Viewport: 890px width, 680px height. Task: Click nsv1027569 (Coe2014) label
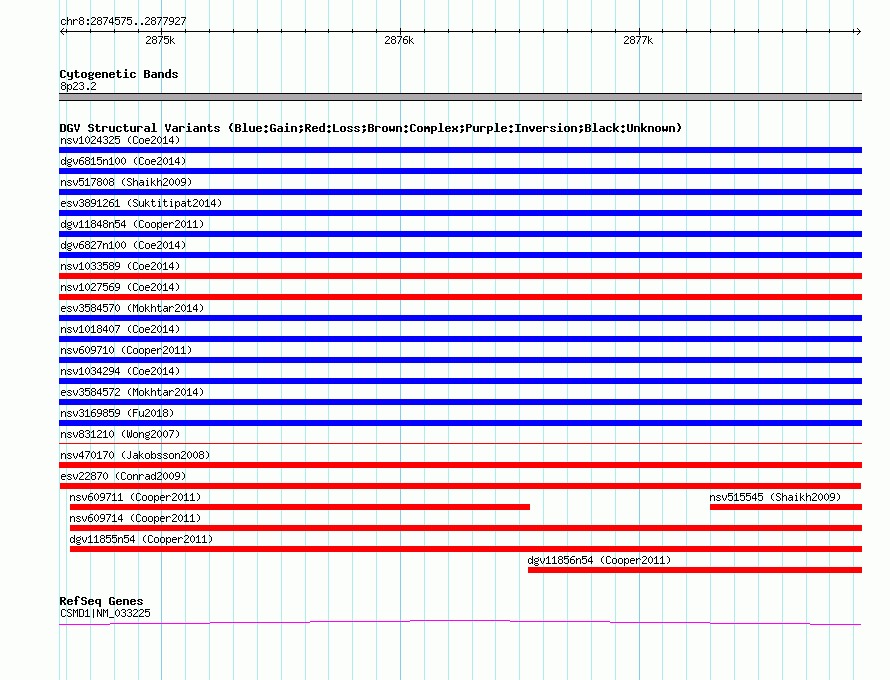point(120,287)
